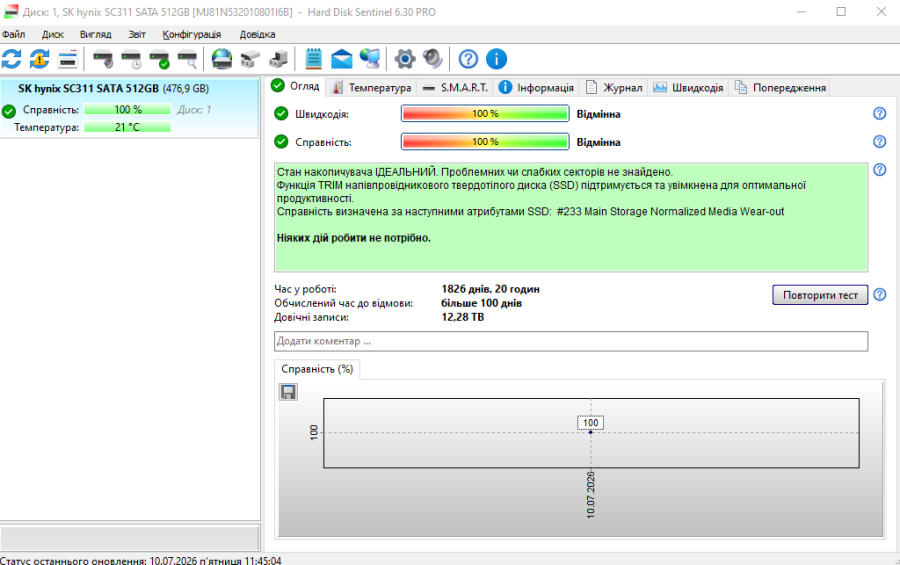Open the Вигляд menu
900x565 pixels.
(x=95, y=34)
